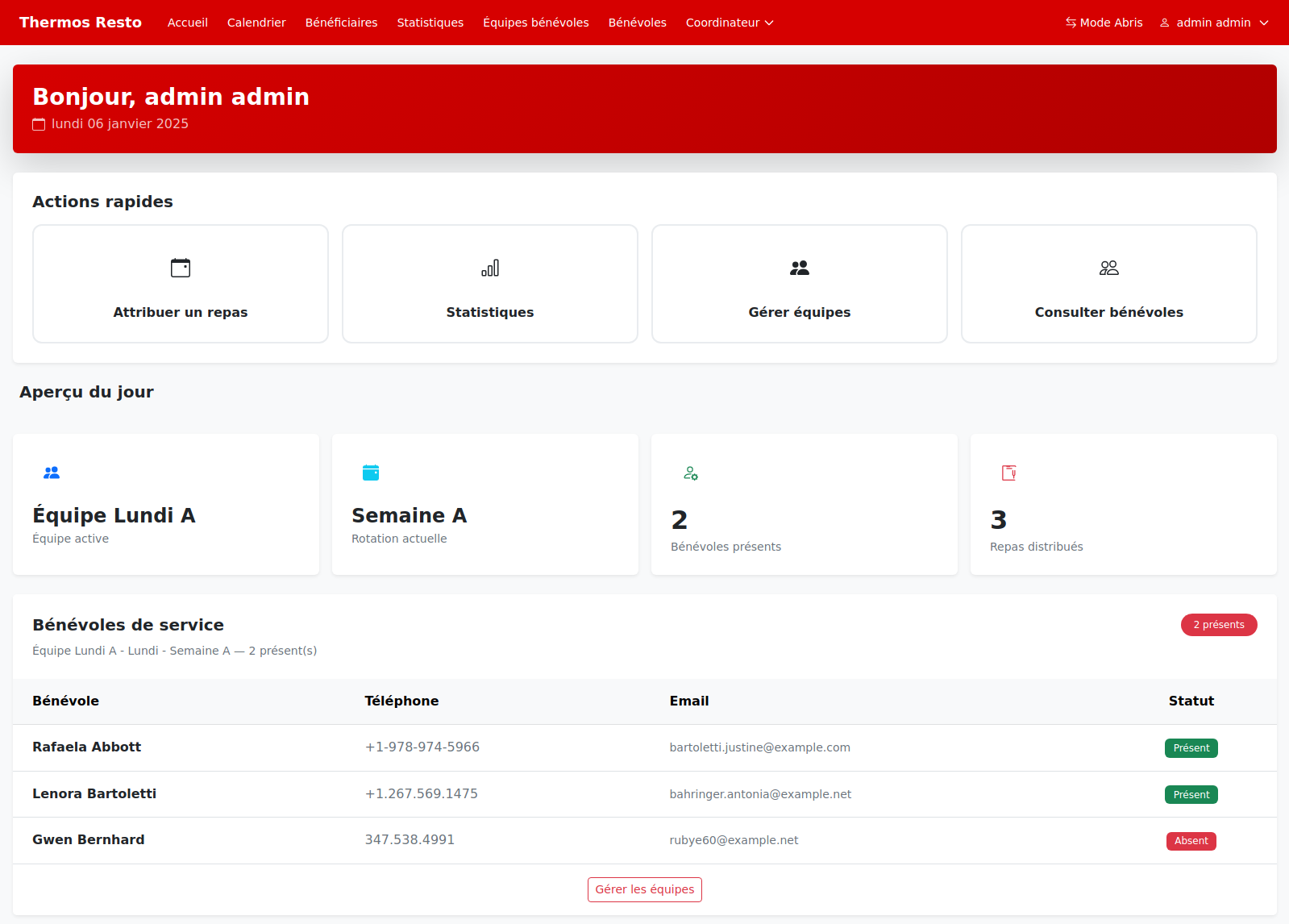Click the blue team icon in Équipe Lundi A card
1289x924 pixels.
point(52,473)
